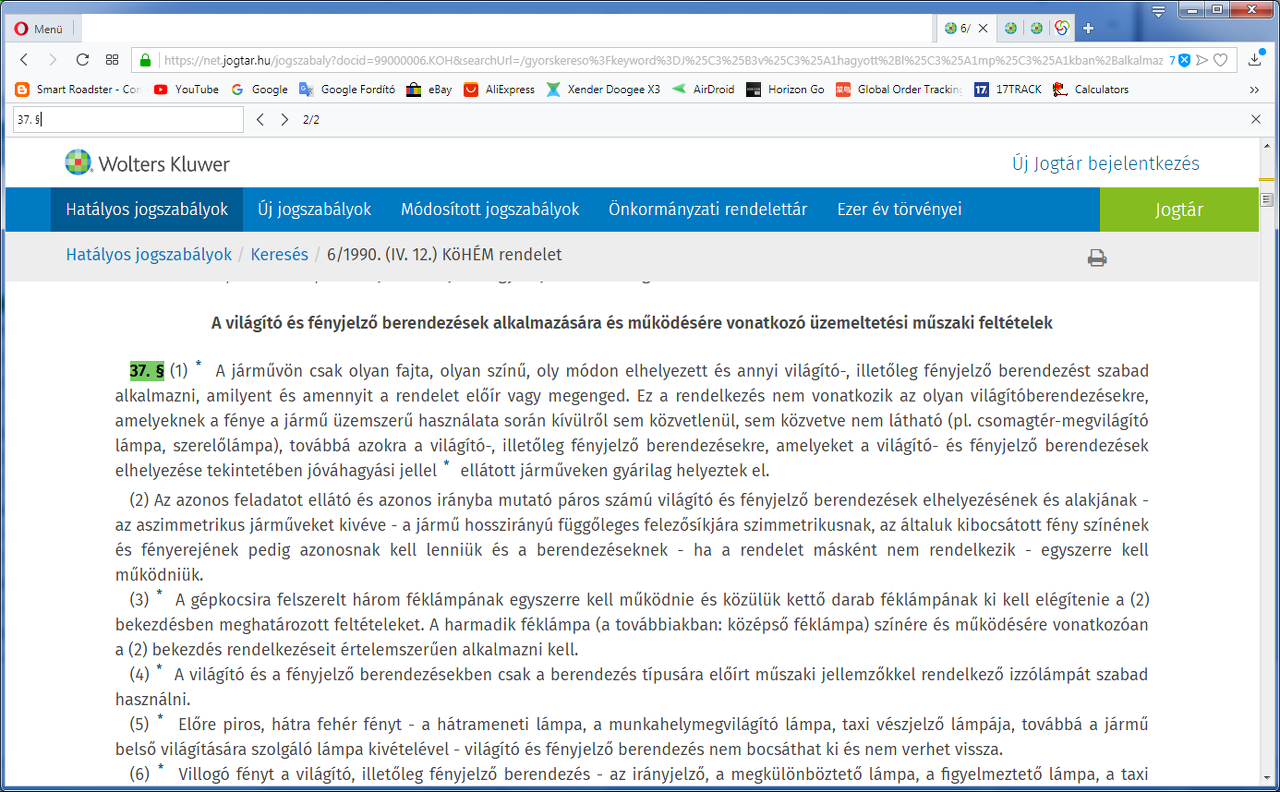Reload the current page
Screen dimensions: 1280x792
coord(83,60)
